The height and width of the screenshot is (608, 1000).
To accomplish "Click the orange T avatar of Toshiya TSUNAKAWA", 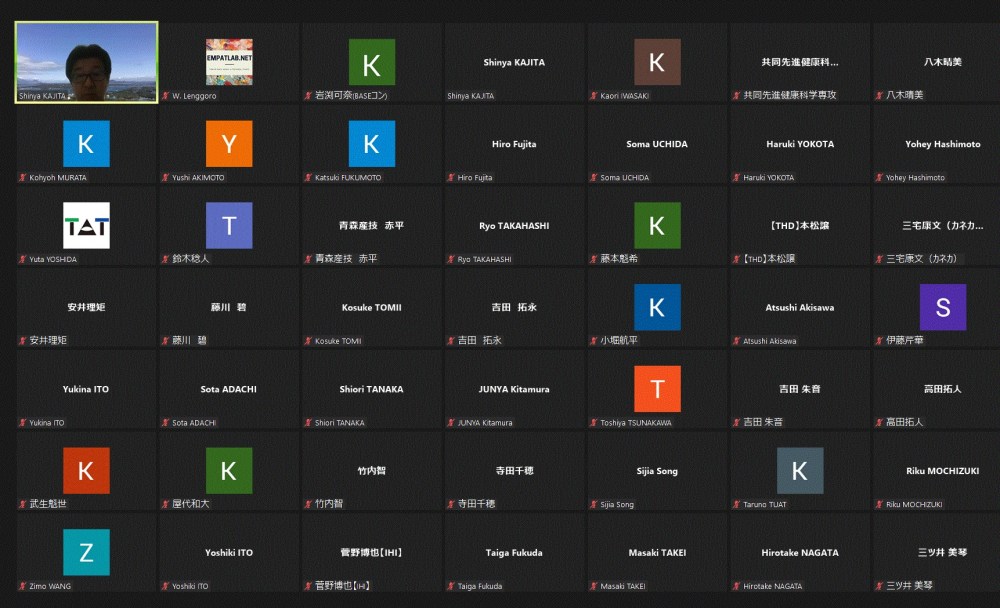I will pos(657,389).
